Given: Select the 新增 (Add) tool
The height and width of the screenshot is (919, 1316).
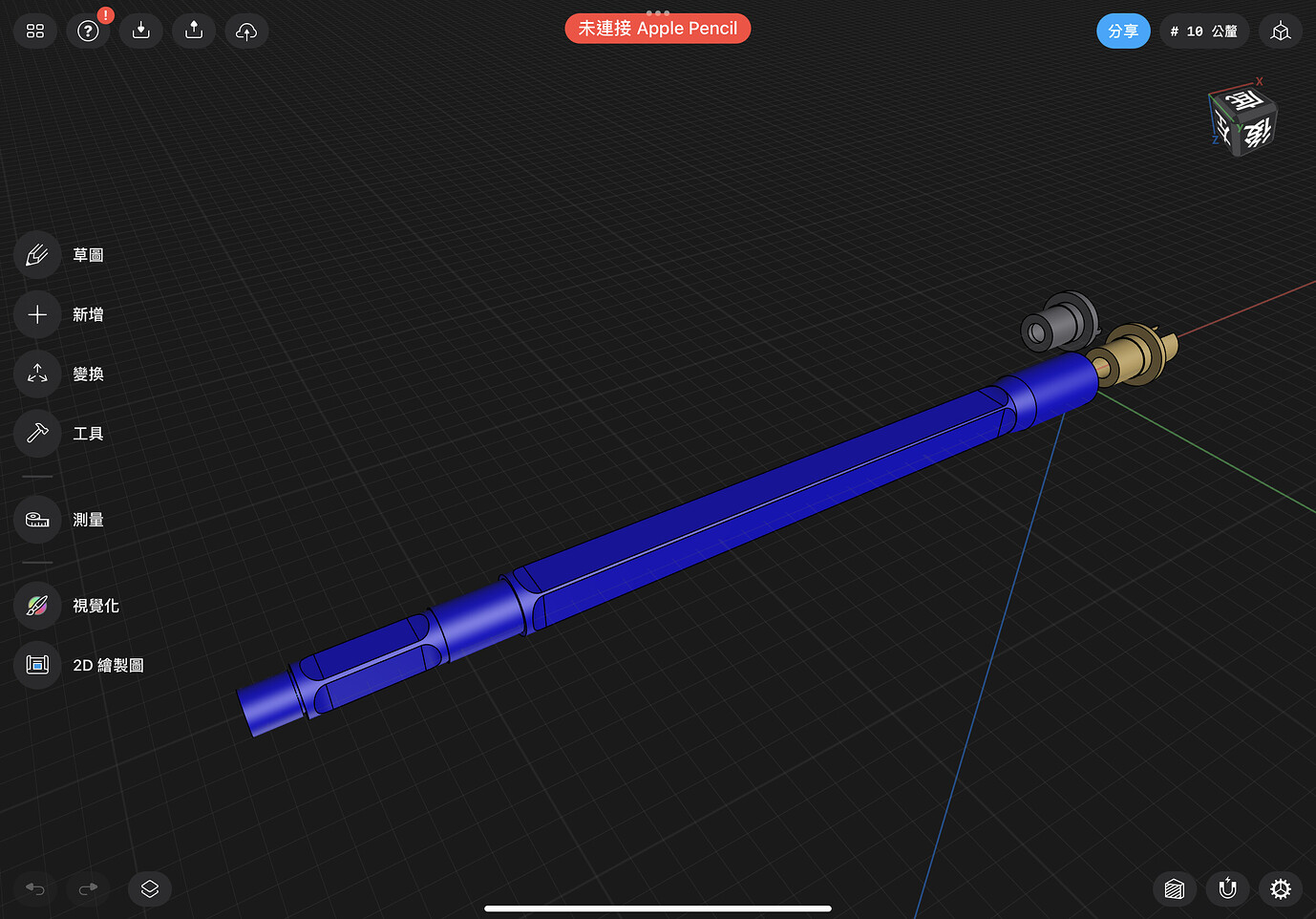Looking at the screenshot, I should click(x=36, y=313).
